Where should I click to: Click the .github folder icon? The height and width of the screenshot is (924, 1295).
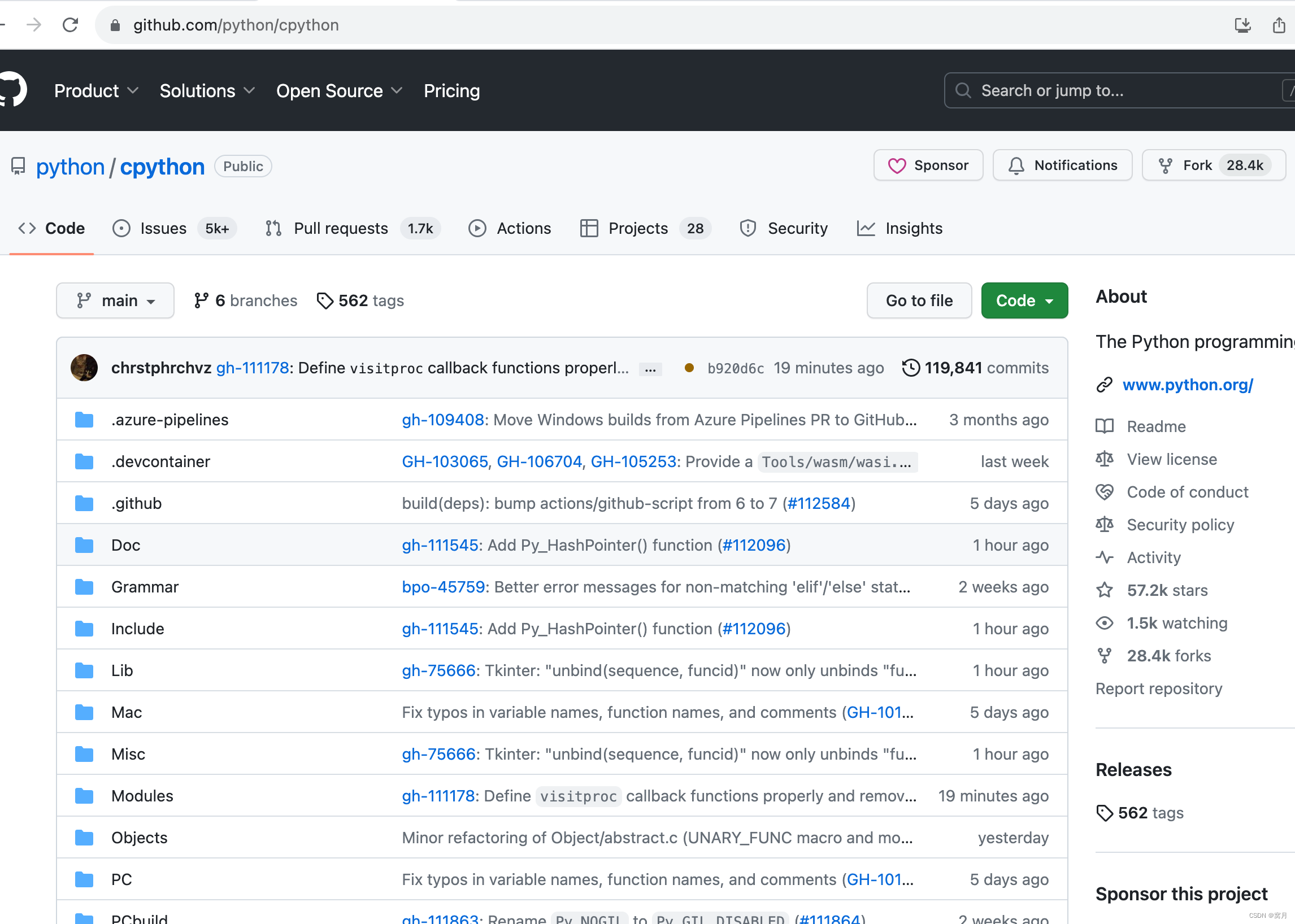(x=84, y=503)
